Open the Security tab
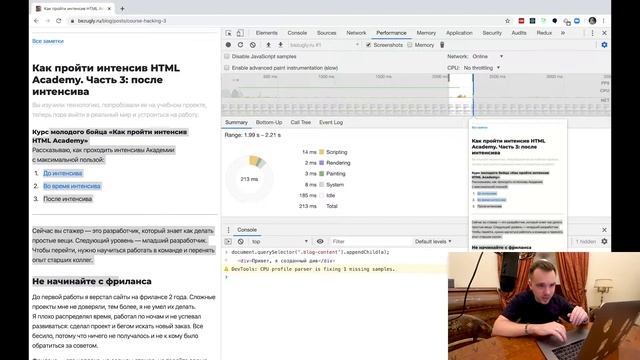The height and width of the screenshot is (360, 640). pos(492,33)
